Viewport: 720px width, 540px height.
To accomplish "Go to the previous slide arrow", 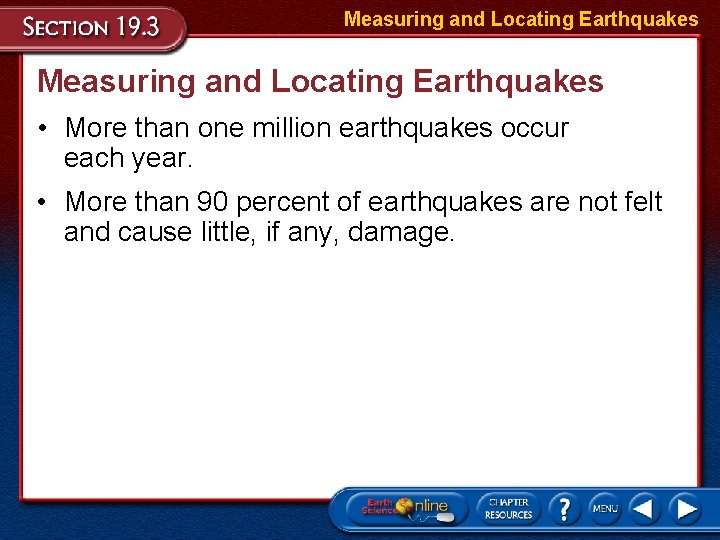I will [x=643, y=509].
